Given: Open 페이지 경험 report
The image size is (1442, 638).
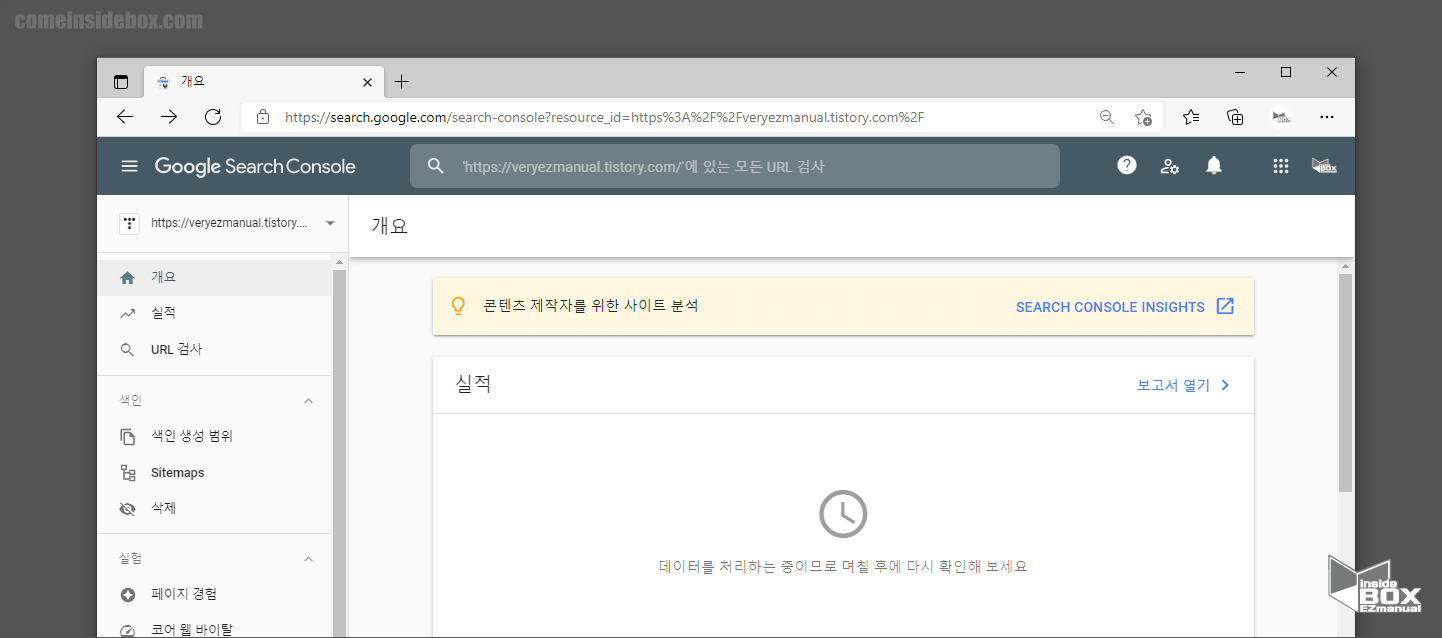Looking at the screenshot, I should [214, 594].
